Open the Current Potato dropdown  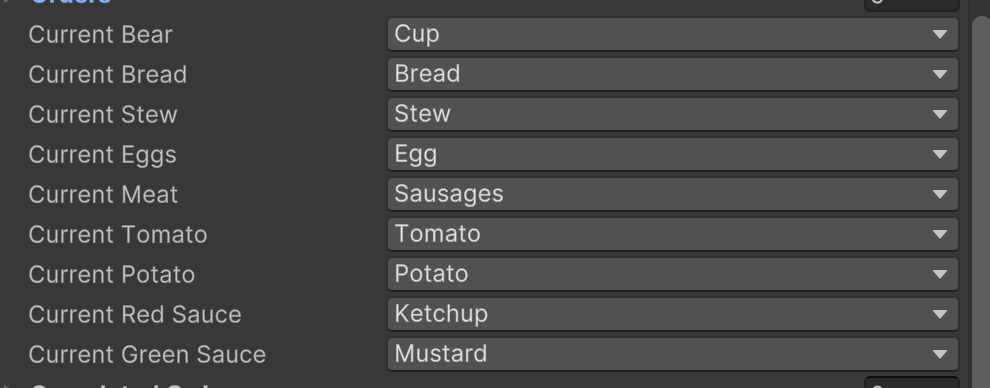pyautogui.click(x=673, y=274)
